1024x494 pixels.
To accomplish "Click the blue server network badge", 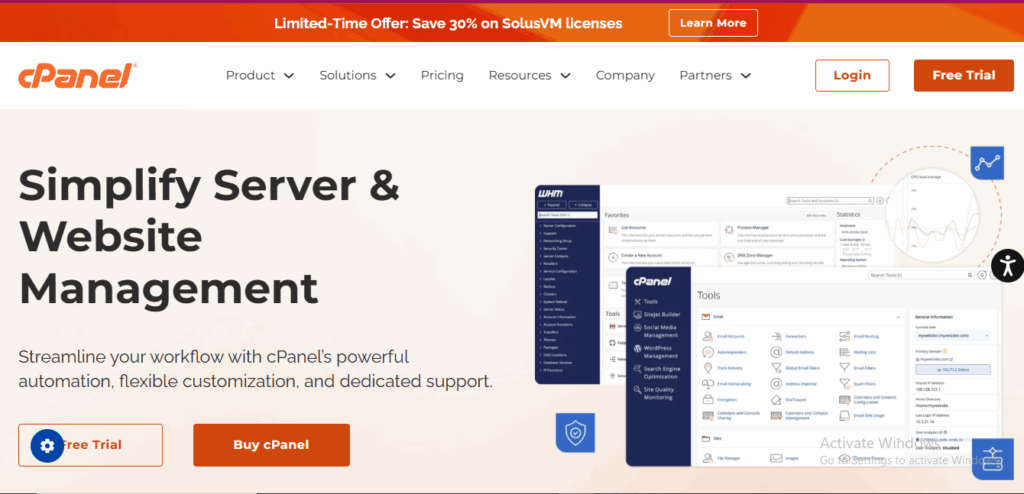I will [x=992, y=457].
